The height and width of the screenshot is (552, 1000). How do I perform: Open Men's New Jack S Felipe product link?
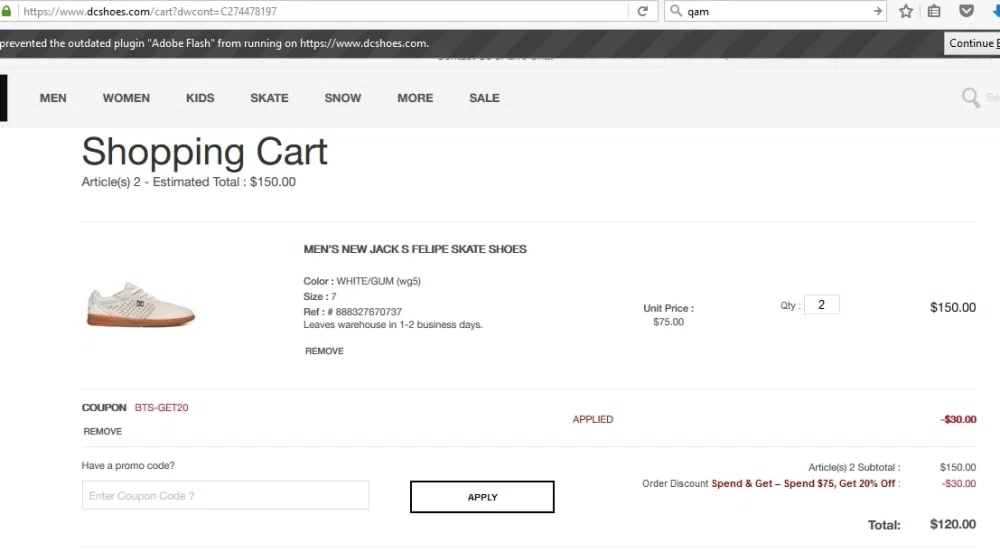click(x=415, y=249)
